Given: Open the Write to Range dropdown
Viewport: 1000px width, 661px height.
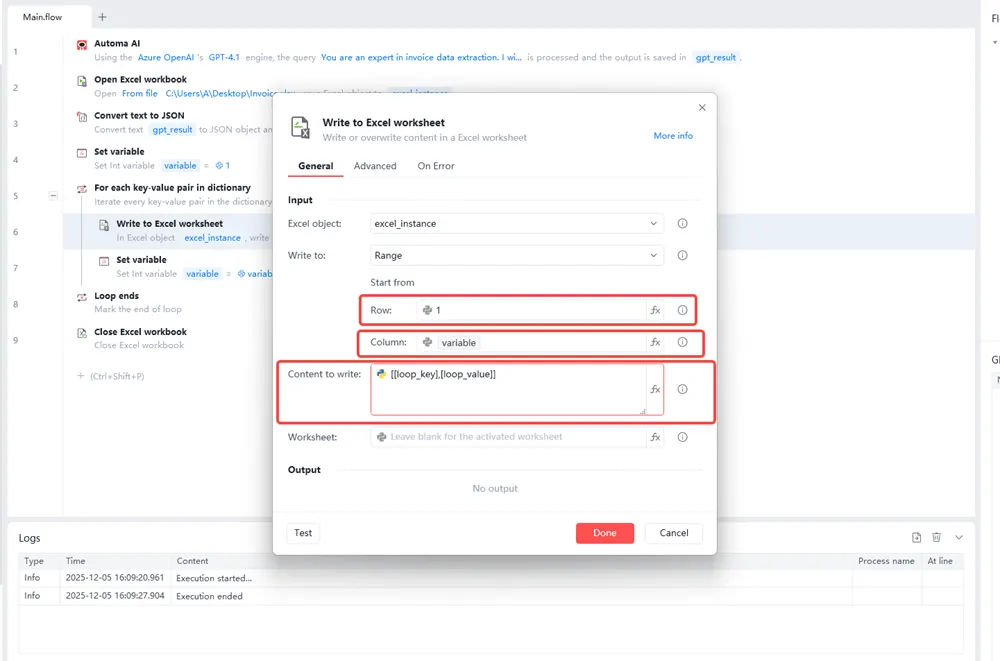Looking at the screenshot, I should click(x=517, y=255).
